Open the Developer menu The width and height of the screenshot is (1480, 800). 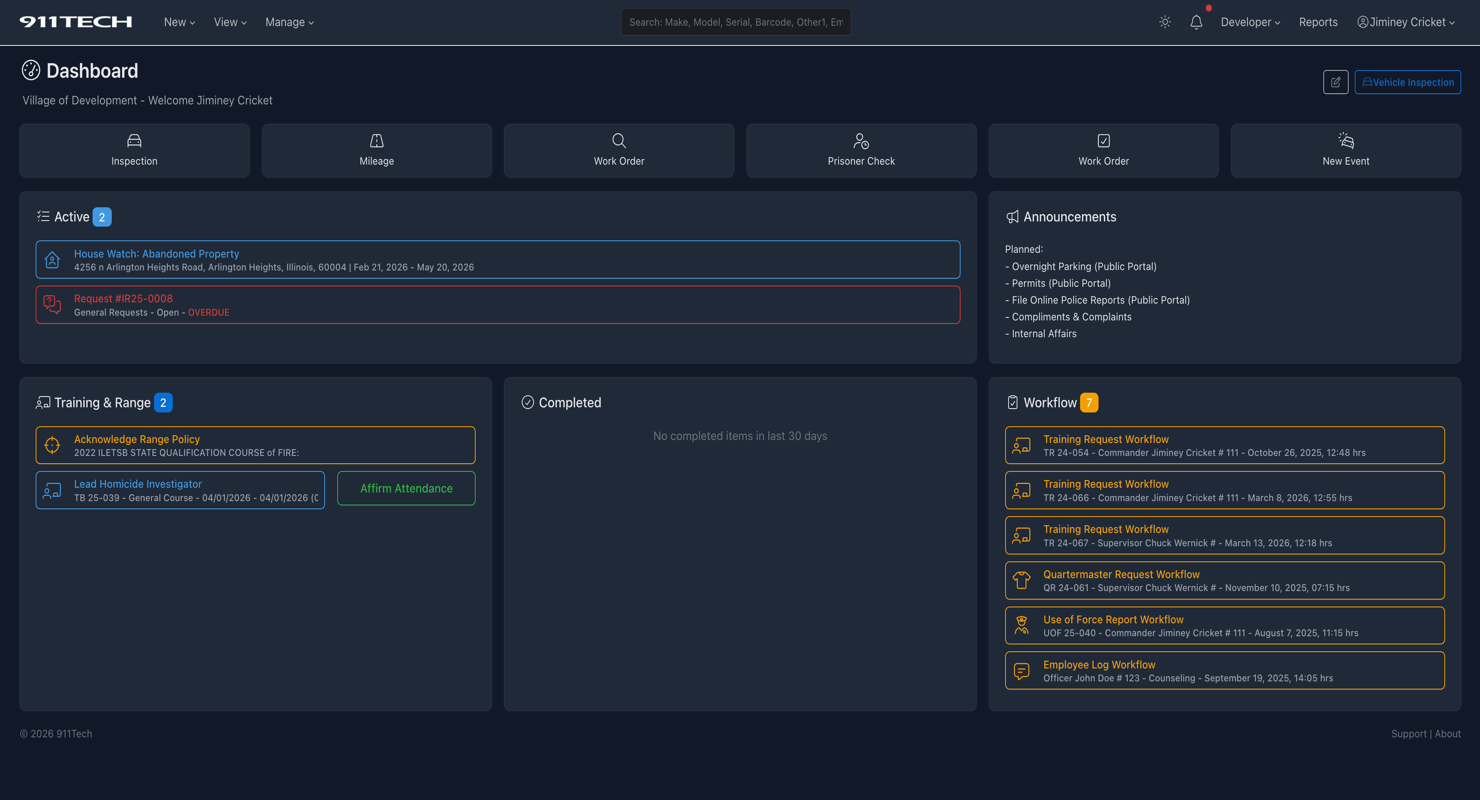point(1250,22)
